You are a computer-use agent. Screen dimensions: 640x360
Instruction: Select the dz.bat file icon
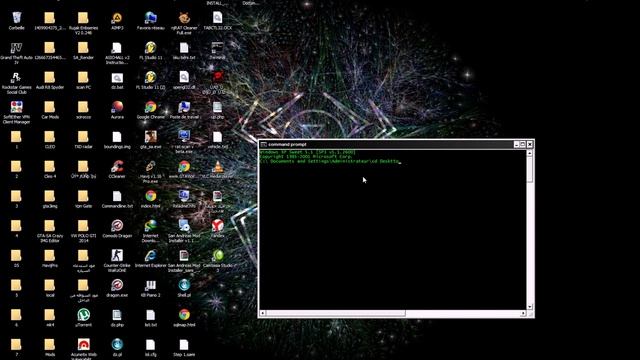117,78
